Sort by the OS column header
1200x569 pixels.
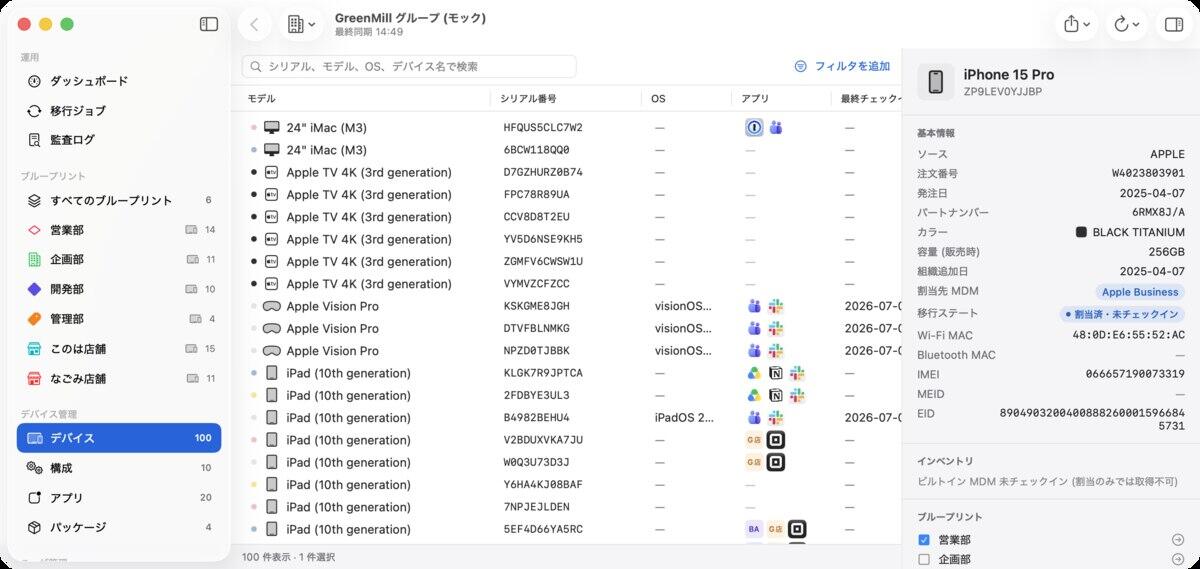click(687, 99)
